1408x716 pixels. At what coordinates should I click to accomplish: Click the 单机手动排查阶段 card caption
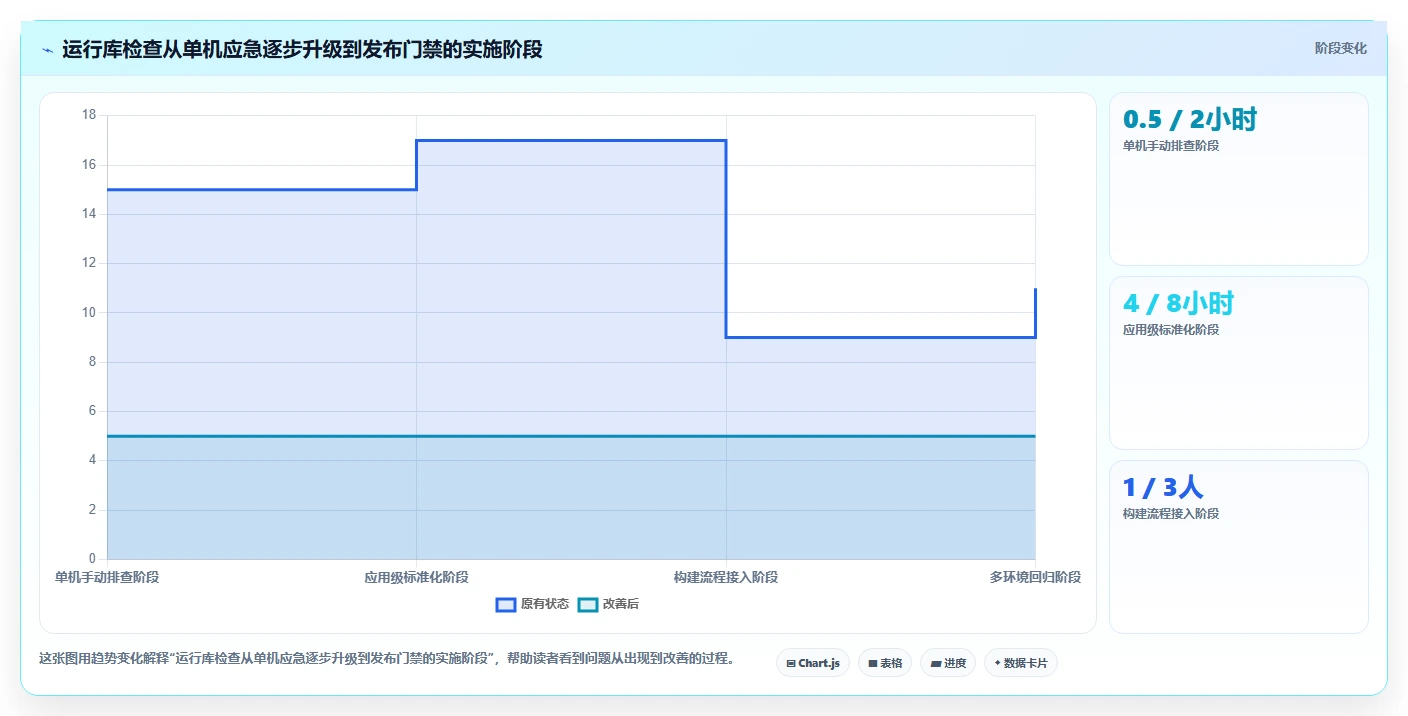click(1171, 146)
